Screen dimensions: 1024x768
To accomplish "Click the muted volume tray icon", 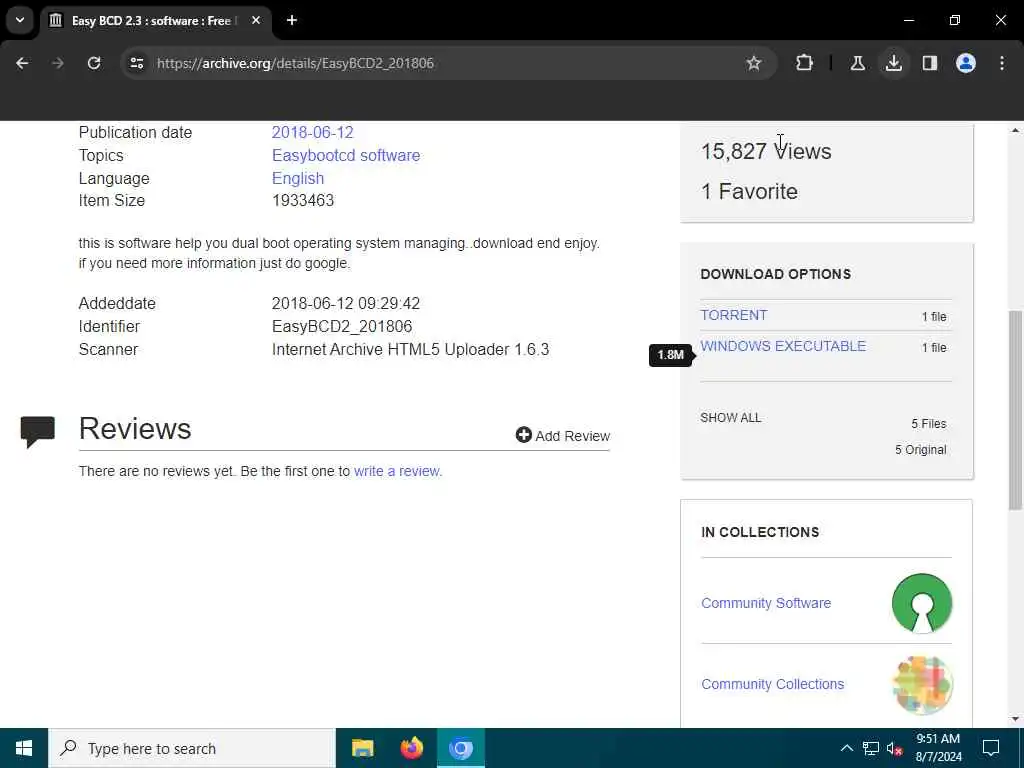I will (x=895, y=748).
